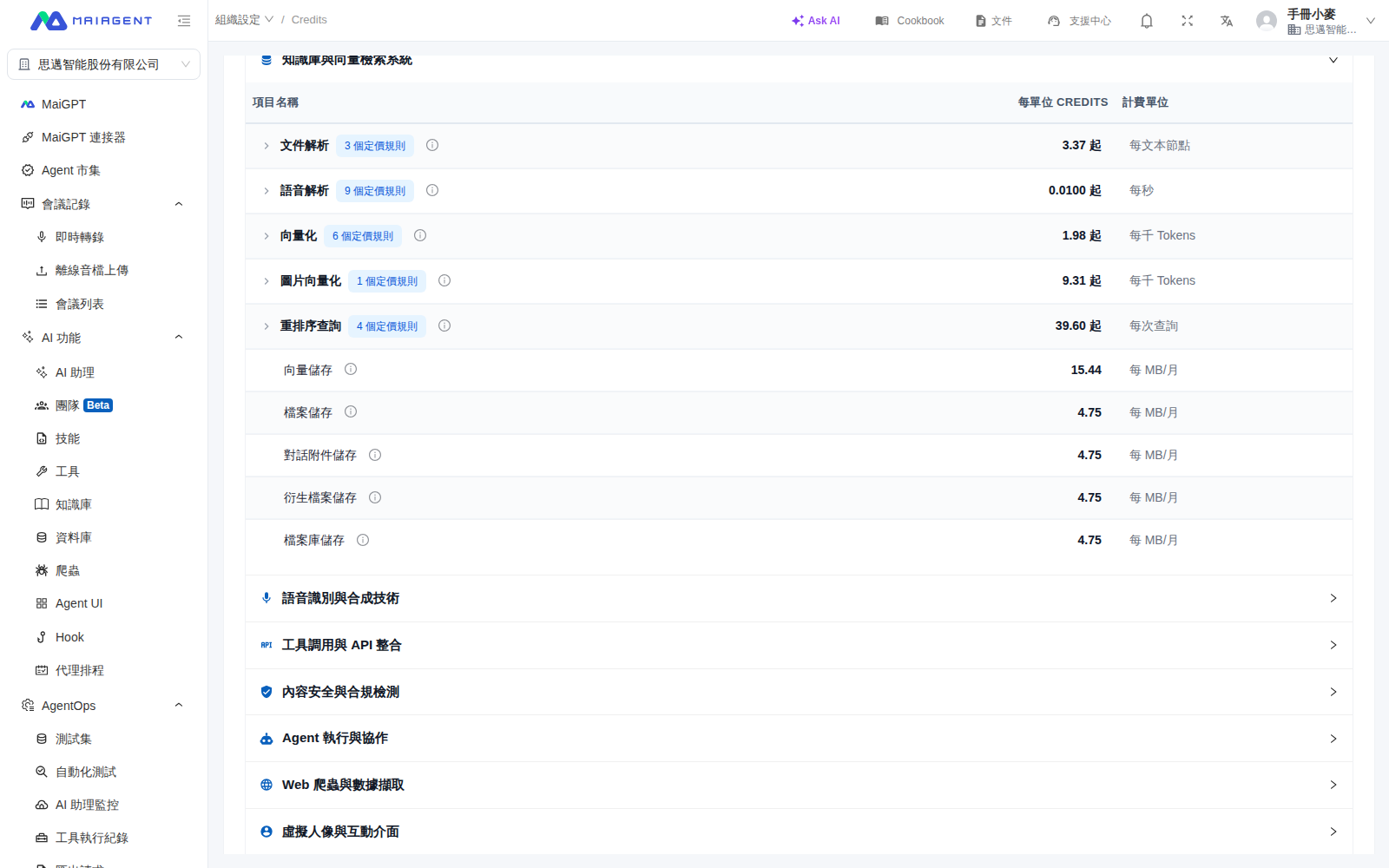Open 文件 link in top bar

pyautogui.click(x=993, y=21)
